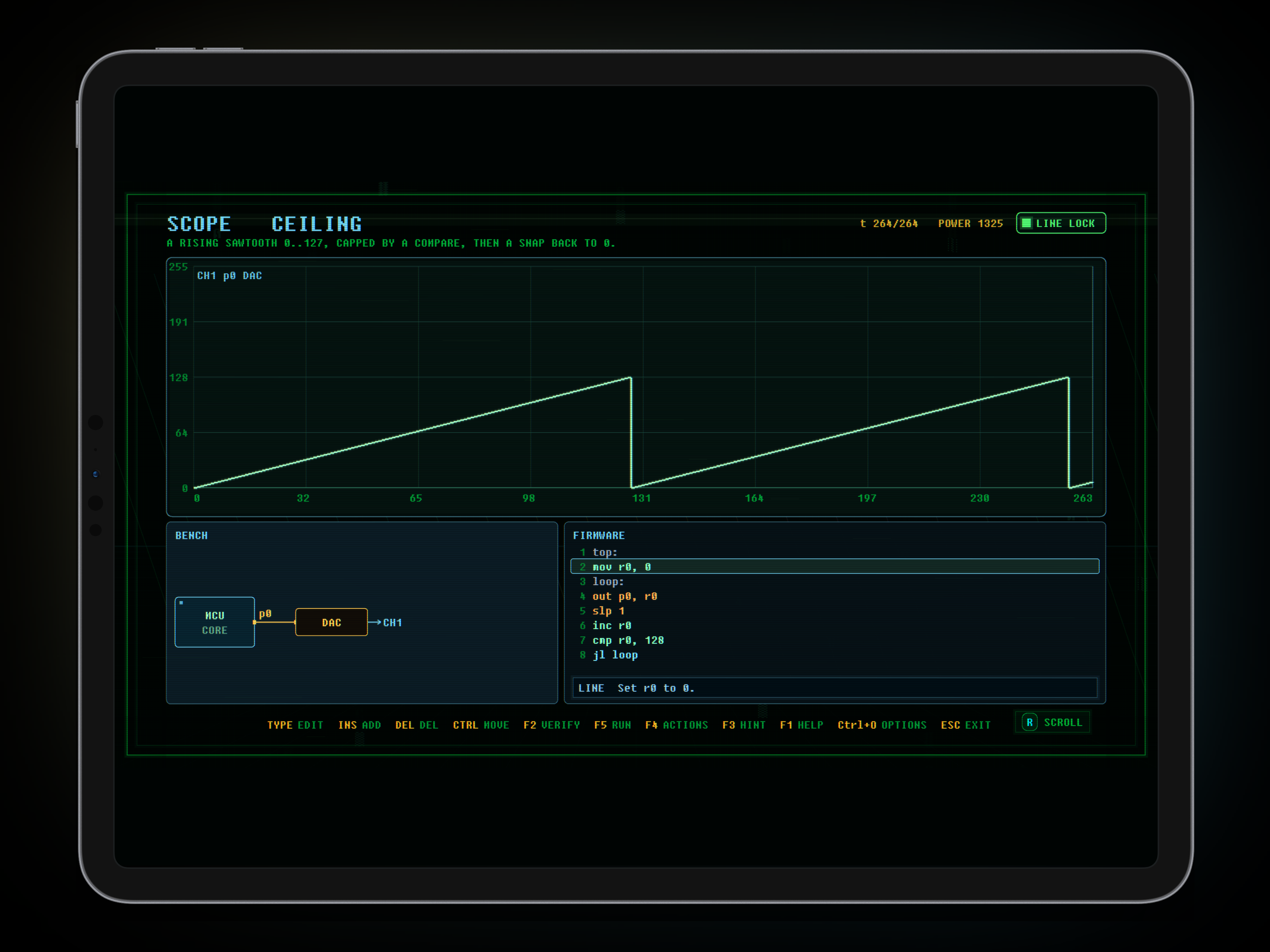
Task: Click the LINE description field
Action: 835,687
